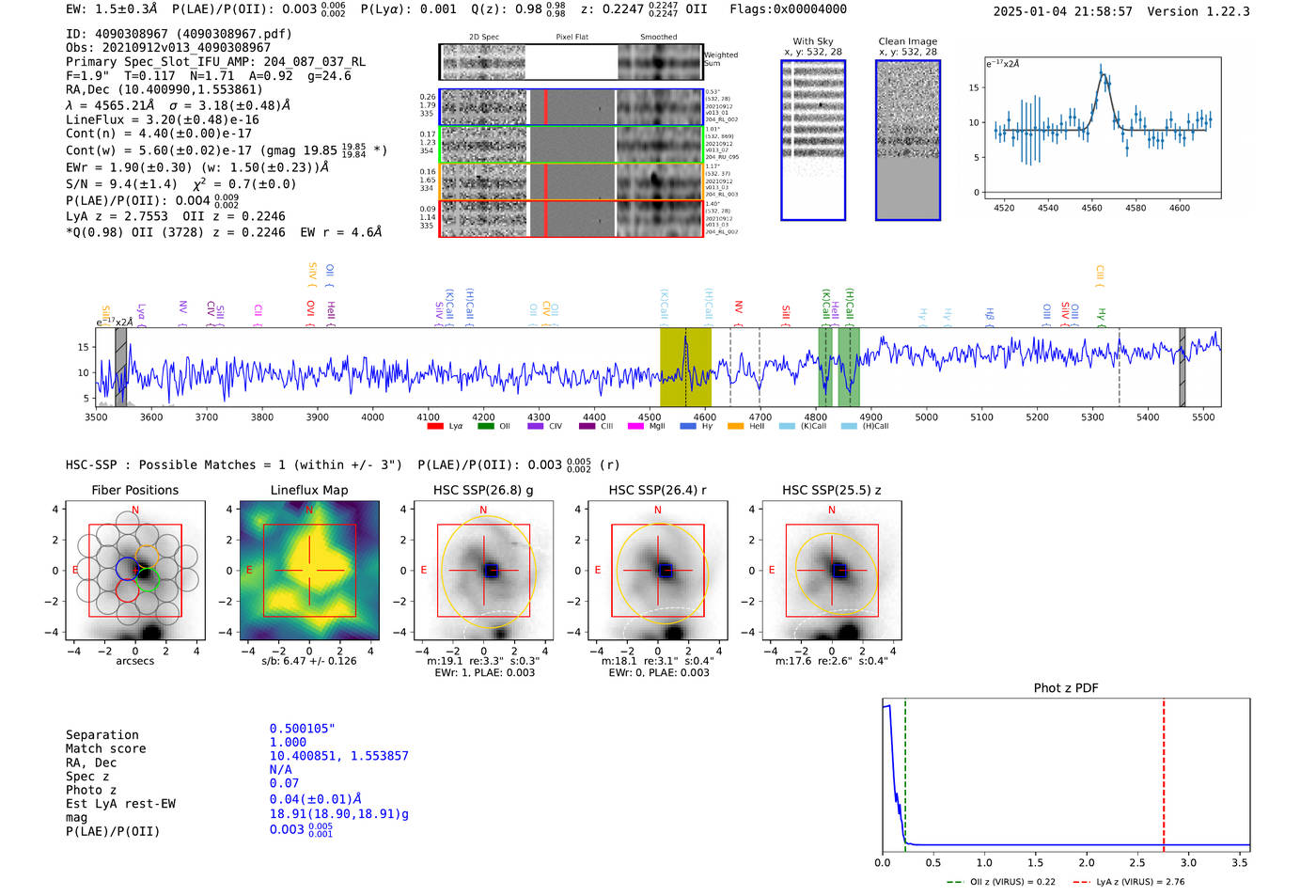Click the dashed vertical line near 5350
The height and width of the screenshot is (896, 1316).
(x=1119, y=367)
